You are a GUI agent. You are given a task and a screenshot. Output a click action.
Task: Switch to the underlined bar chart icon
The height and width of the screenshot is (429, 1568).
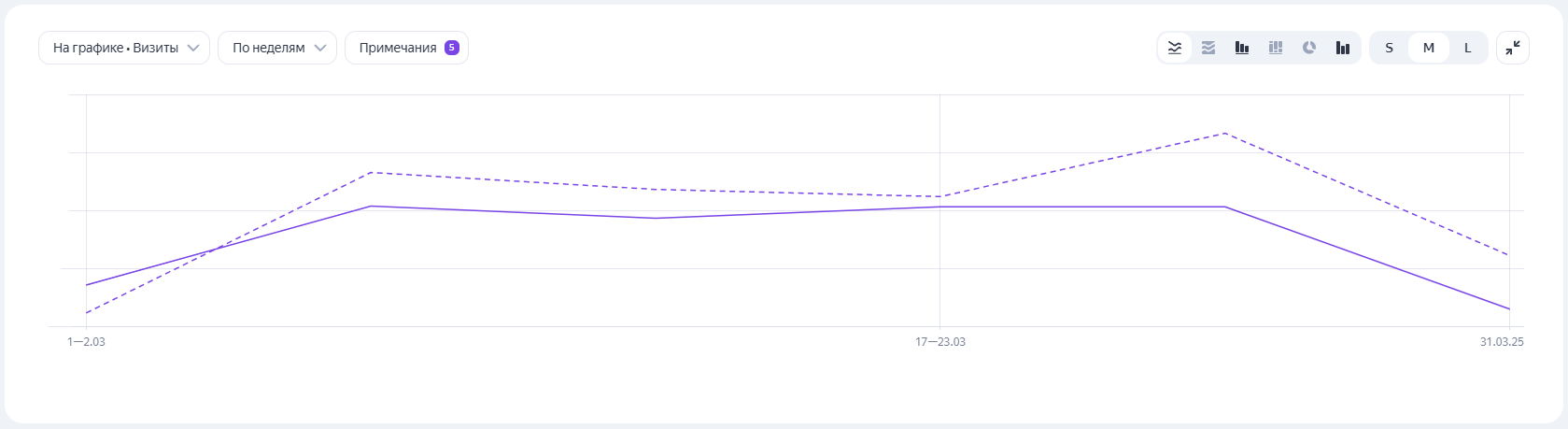[1242, 48]
